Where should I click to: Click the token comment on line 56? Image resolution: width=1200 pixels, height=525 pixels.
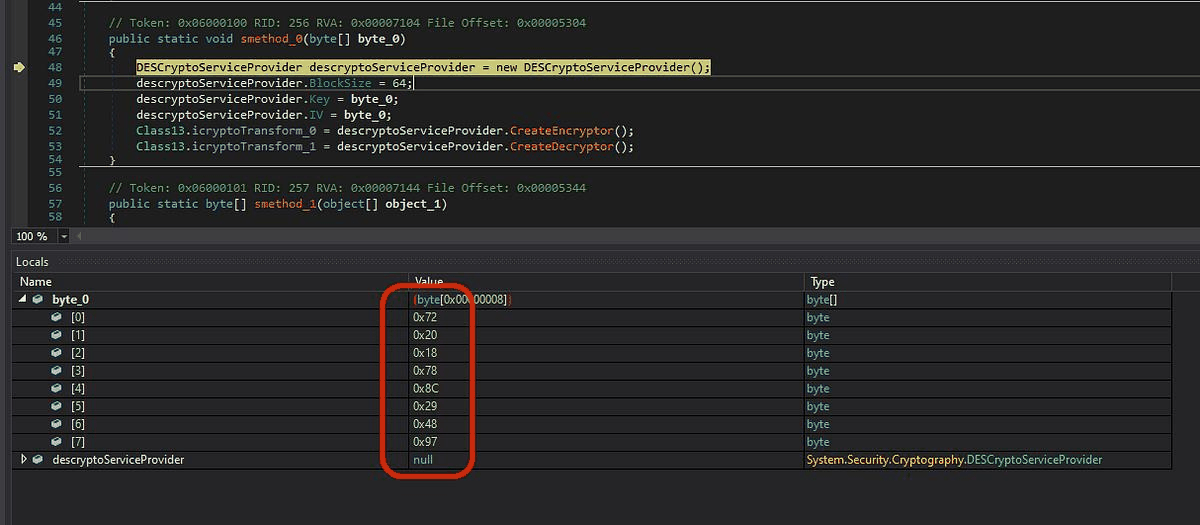[x=345, y=188]
